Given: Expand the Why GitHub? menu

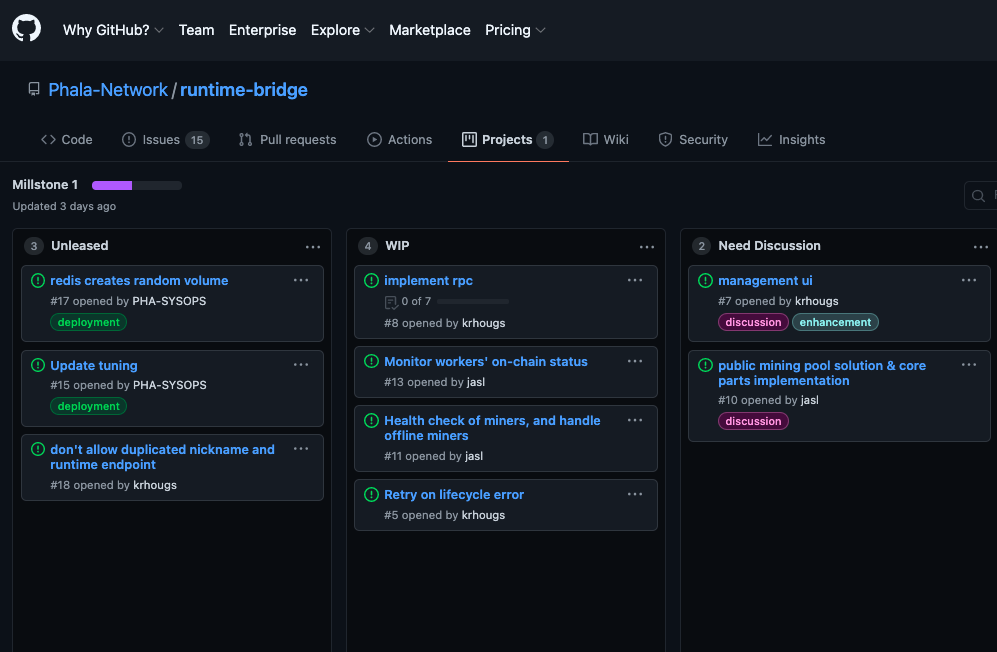Looking at the screenshot, I should click(x=113, y=30).
